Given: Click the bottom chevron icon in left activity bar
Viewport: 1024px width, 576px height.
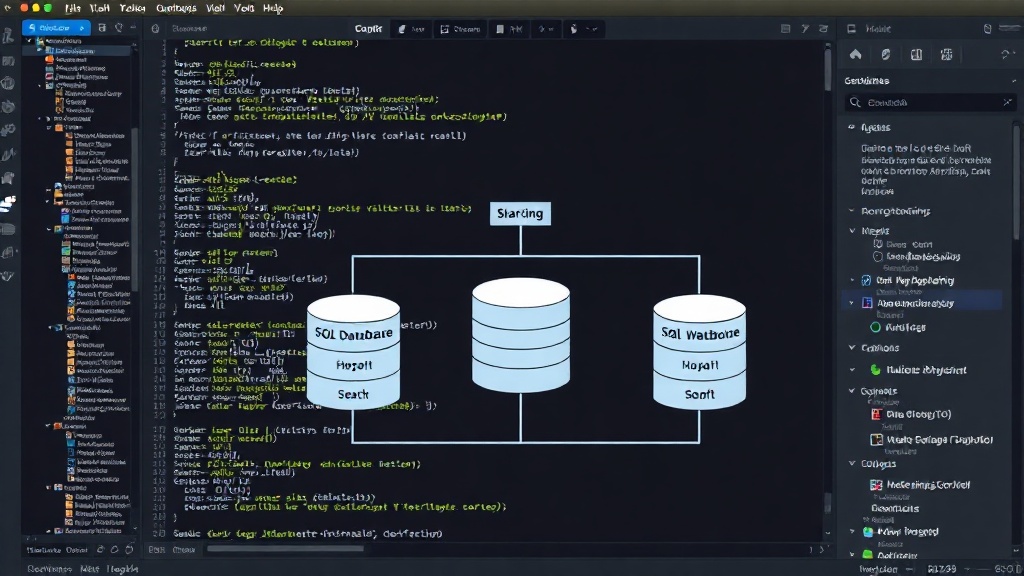Looking at the screenshot, I should click(8, 276).
